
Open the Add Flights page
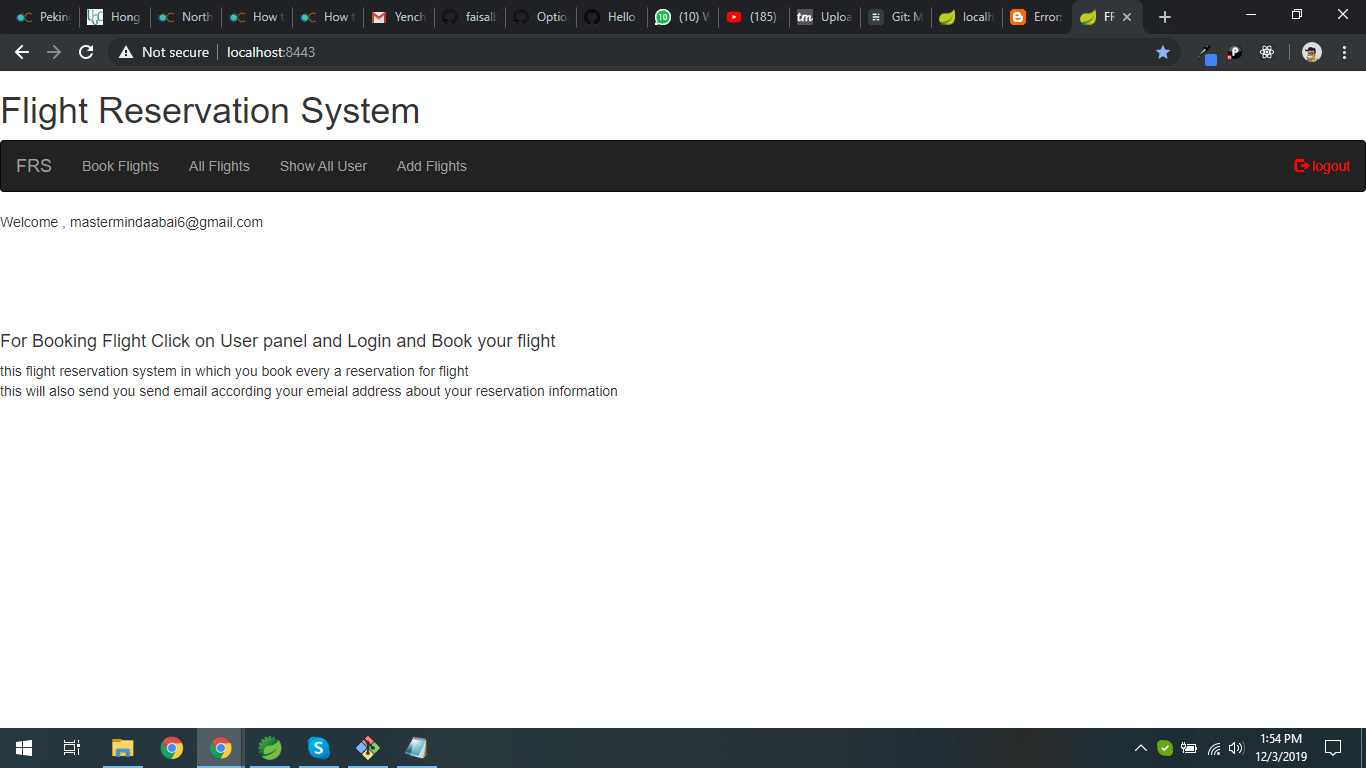pos(431,166)
